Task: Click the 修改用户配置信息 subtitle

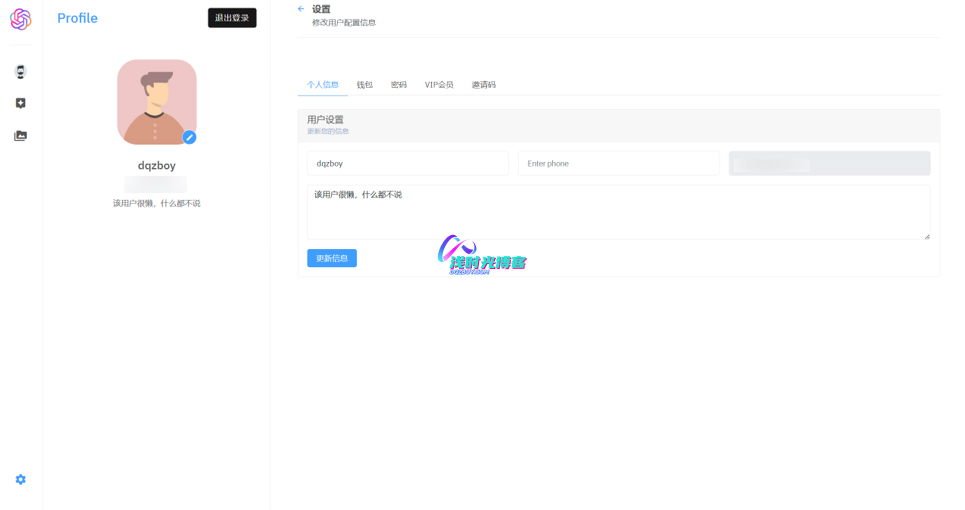Action: click(343, 23)
